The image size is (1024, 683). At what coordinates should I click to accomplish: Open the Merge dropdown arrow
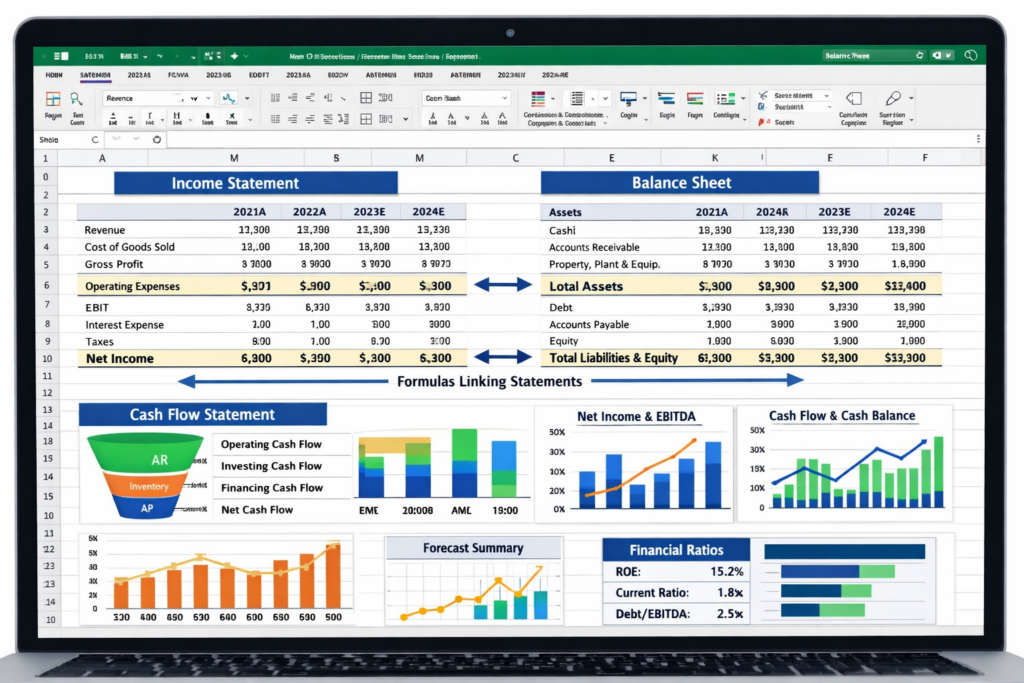(404, 119)
